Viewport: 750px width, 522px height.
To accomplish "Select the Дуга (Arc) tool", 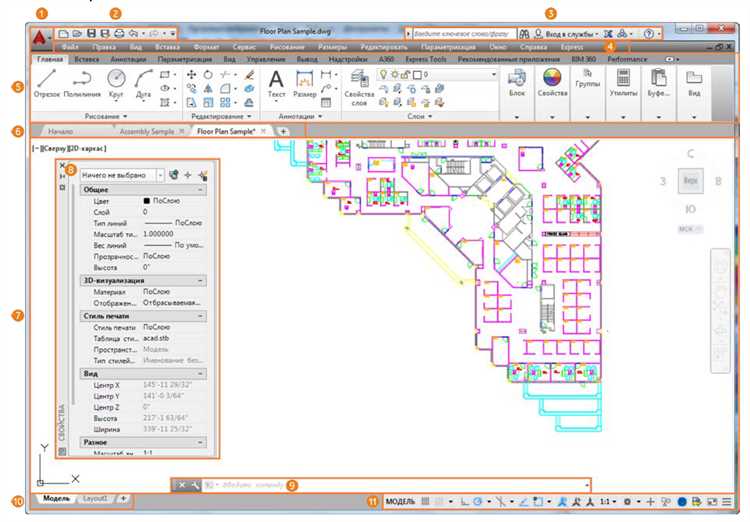I will [x=143, y=84].
